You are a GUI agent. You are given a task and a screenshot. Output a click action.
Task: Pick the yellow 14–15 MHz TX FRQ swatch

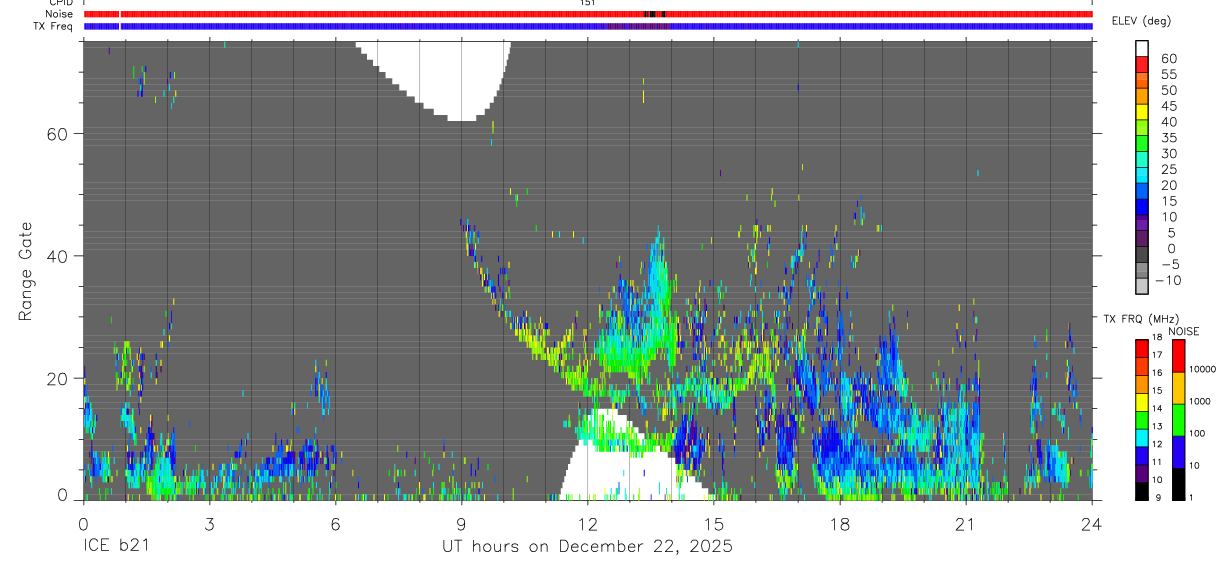[1142, 402]
